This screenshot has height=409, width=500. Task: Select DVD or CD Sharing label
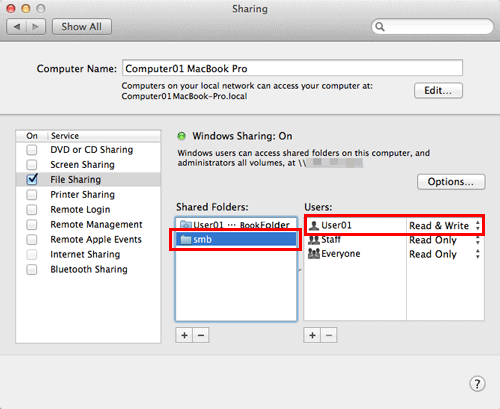point(92,150)
